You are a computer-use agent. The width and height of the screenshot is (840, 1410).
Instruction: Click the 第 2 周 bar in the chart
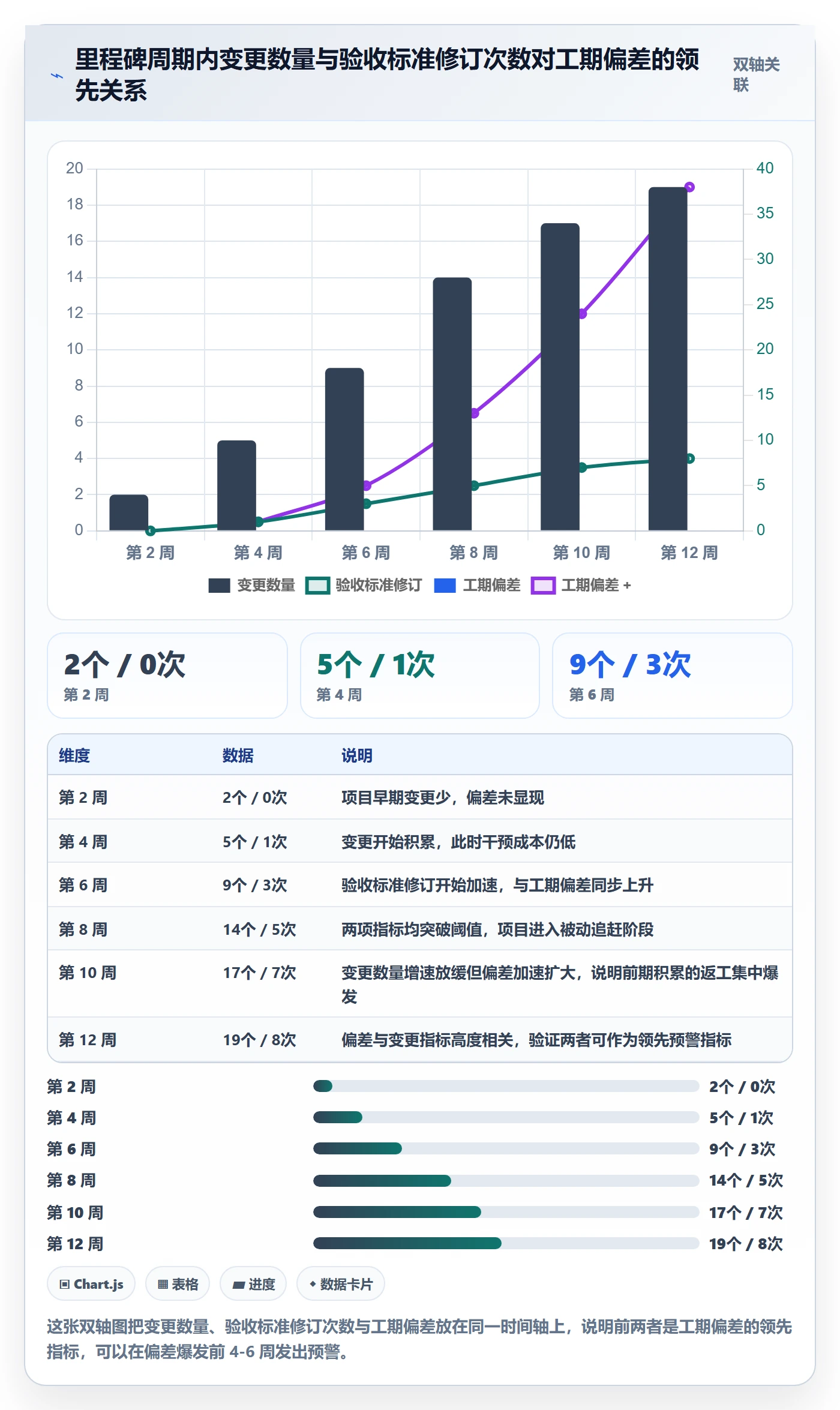(x=129, y=512)
